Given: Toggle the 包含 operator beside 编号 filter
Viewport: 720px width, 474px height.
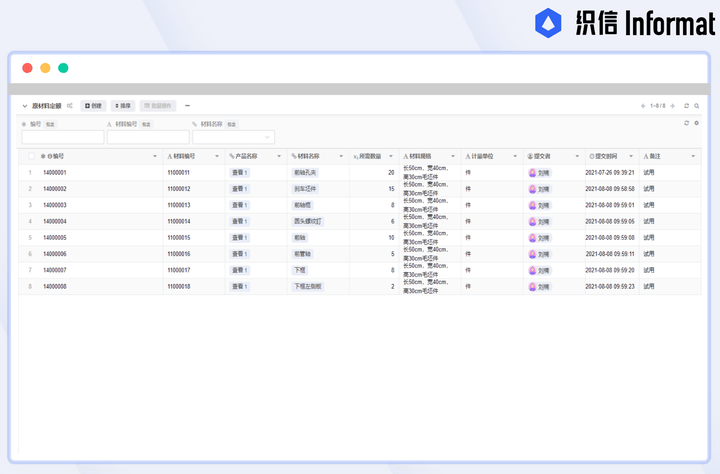Looking at the screenshot, I should point(50,124).
